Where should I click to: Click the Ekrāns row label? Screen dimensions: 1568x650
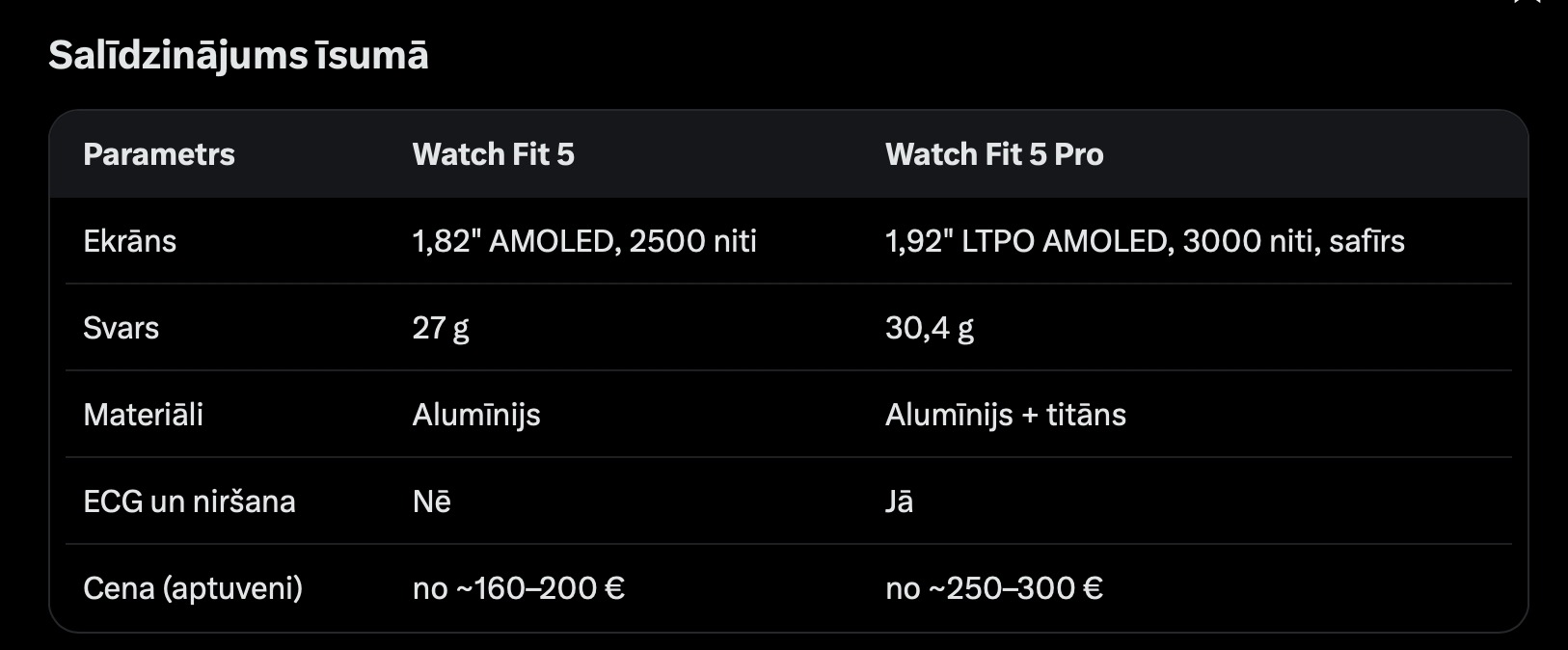click(x=130, y=241)
